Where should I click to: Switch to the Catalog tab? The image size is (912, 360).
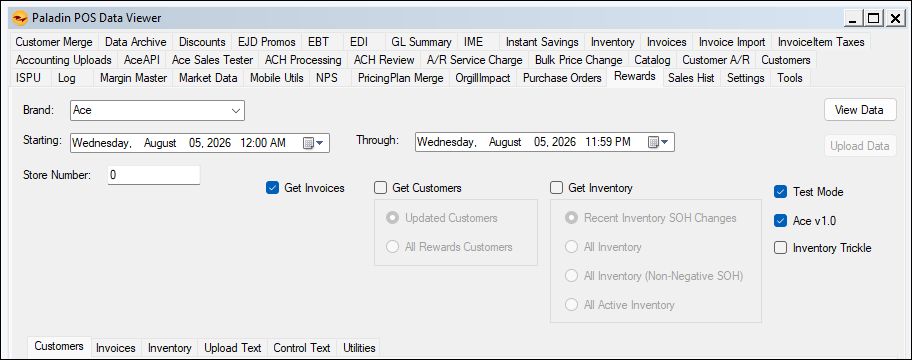[x=652, y=60]
